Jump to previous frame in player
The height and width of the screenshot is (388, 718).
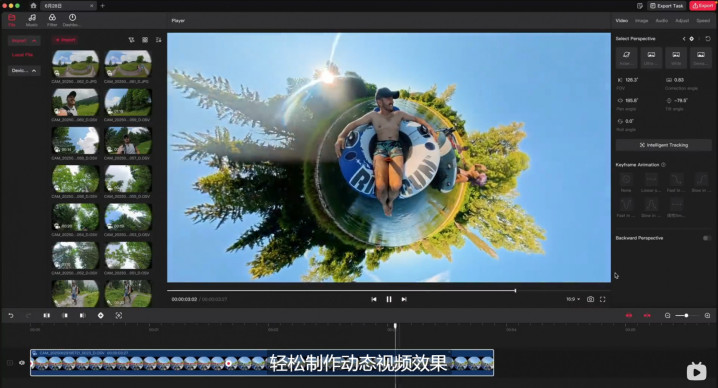pyautogui.click(x=374, y=299)
